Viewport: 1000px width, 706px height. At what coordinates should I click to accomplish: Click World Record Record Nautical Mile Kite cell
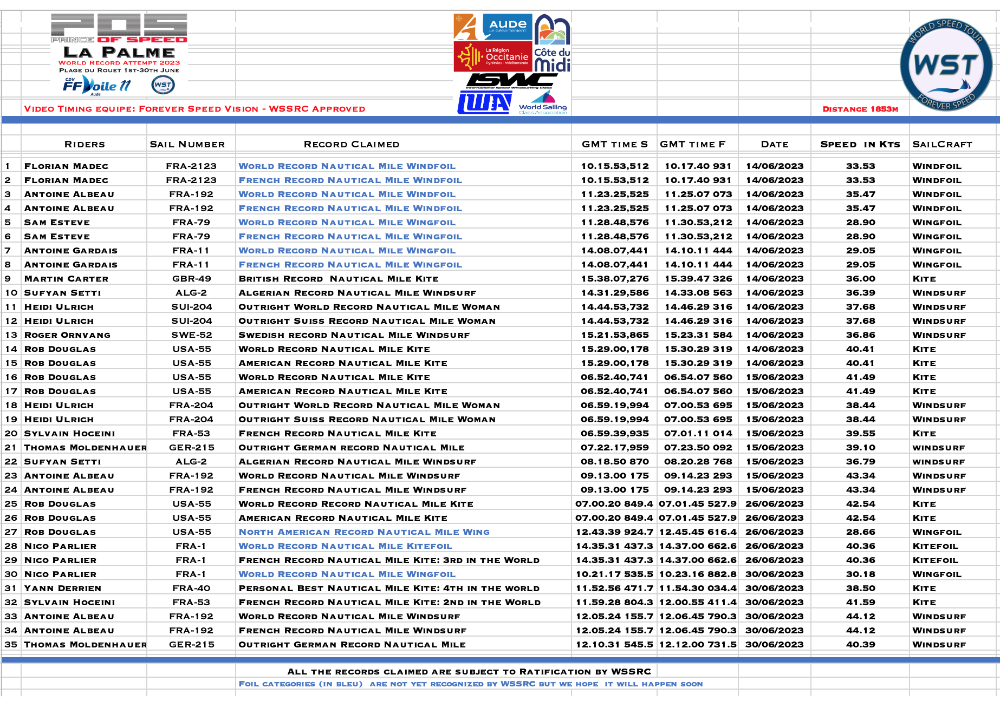pyautogui.click(x=356, y=504)
